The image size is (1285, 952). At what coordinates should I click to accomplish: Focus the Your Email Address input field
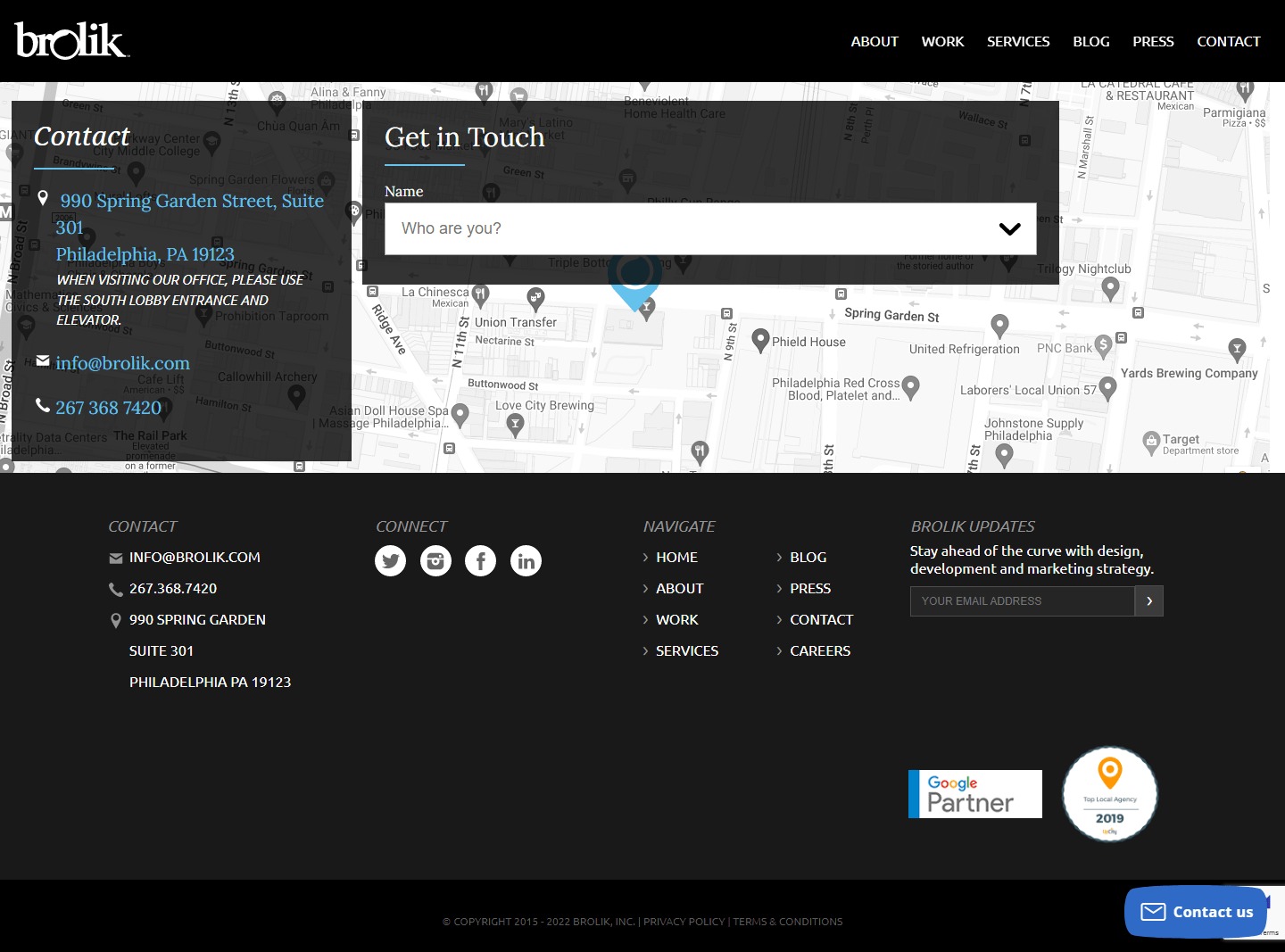pos(1022,601)
